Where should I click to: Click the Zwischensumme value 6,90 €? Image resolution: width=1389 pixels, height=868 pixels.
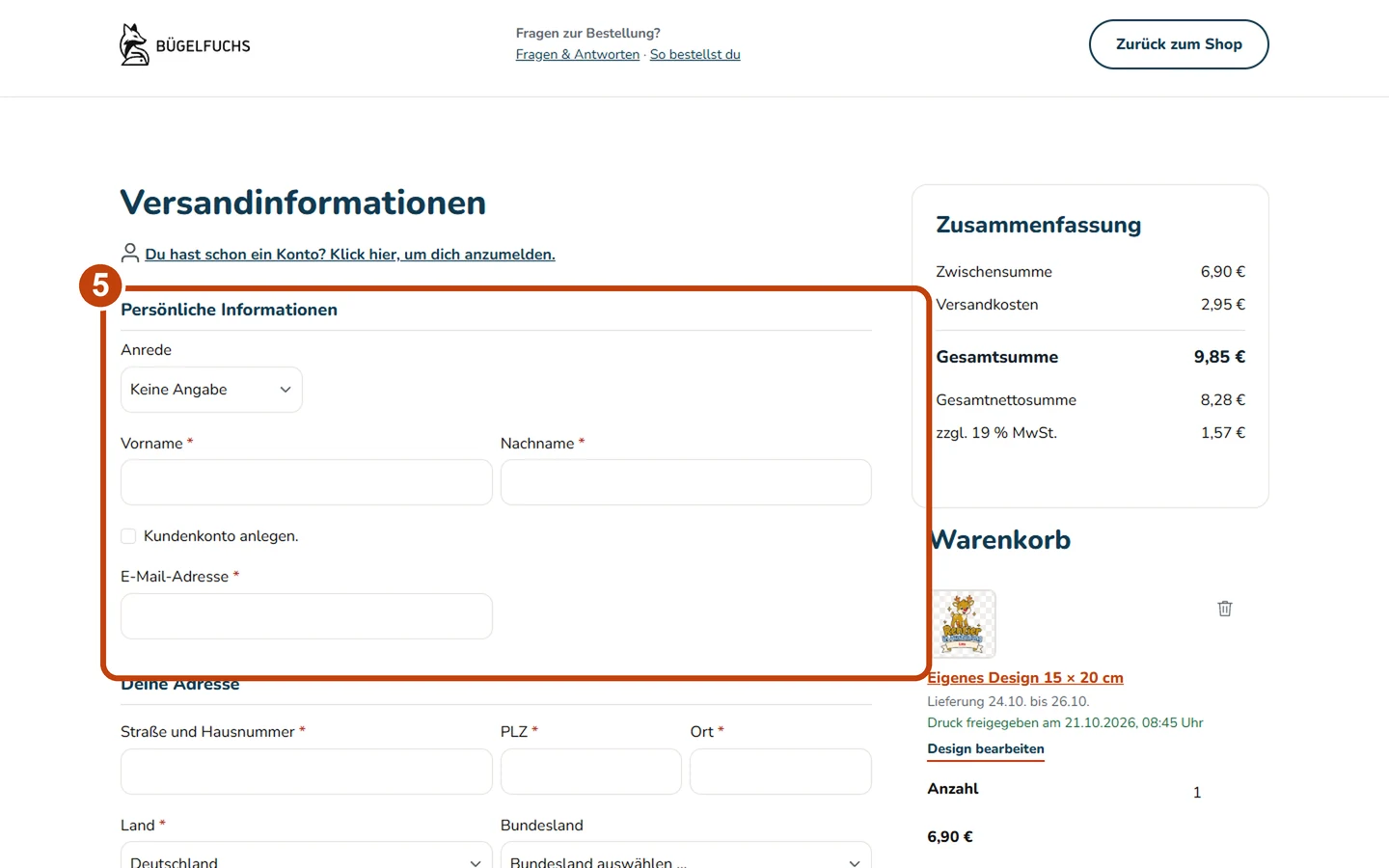click(x=1223, y=272)
